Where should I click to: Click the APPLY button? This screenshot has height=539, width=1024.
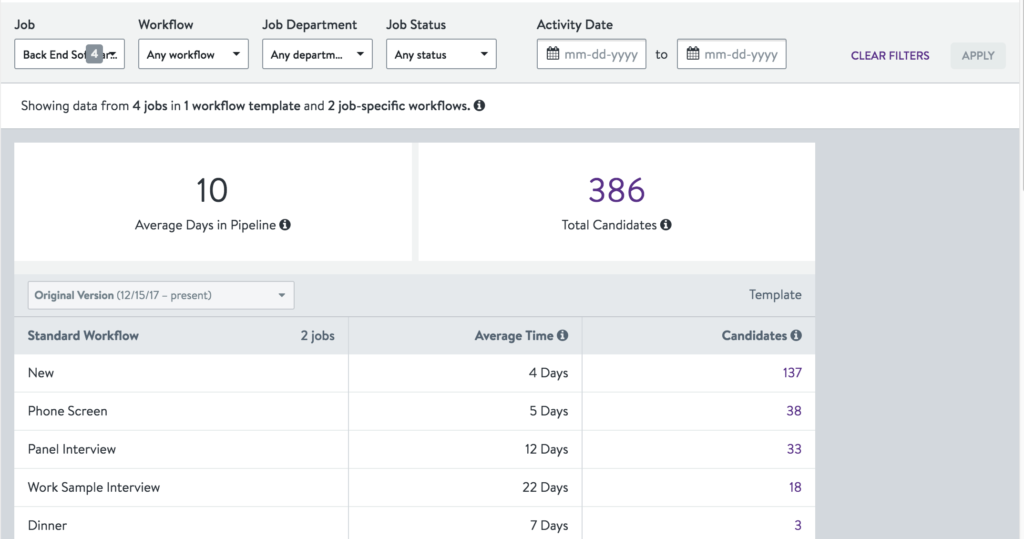click(978, 56)
